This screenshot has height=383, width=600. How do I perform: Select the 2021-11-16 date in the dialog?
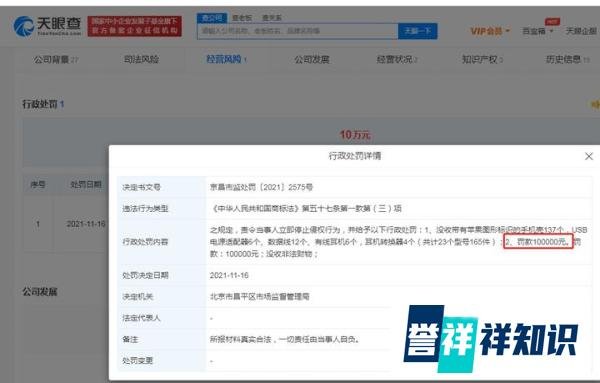coord(229,275)
